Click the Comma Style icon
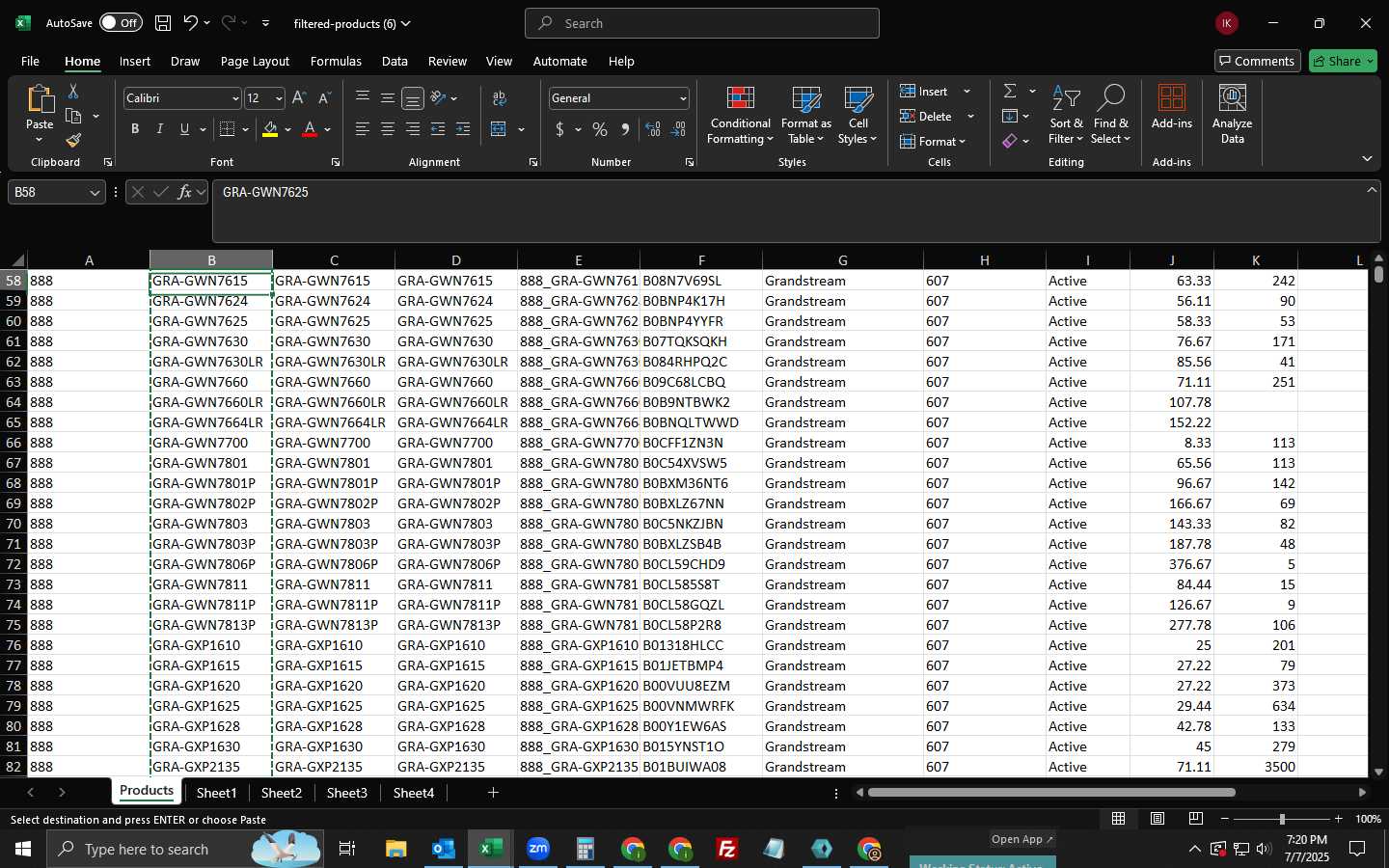This screenshot has height=868, width=1389. (625, 129)
